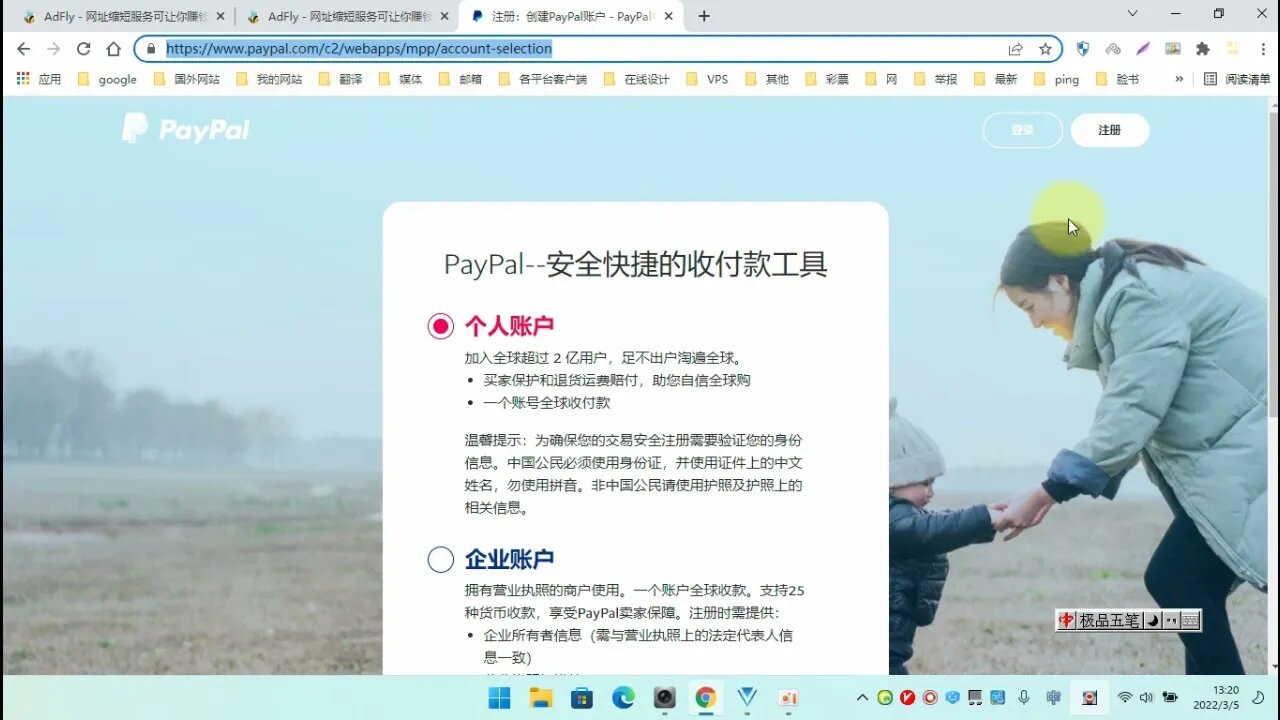Click the 注册 button at top
Image resolution: width=1280 pixels, height=720 pixels.
point(1109,130)
